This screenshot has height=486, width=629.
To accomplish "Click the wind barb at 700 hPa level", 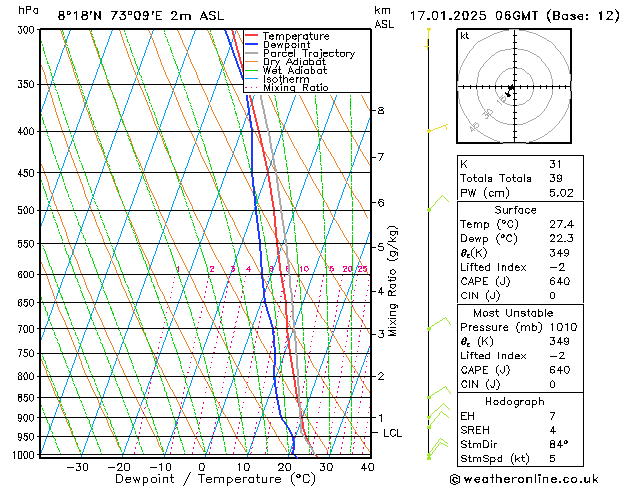I will point(439,323).
